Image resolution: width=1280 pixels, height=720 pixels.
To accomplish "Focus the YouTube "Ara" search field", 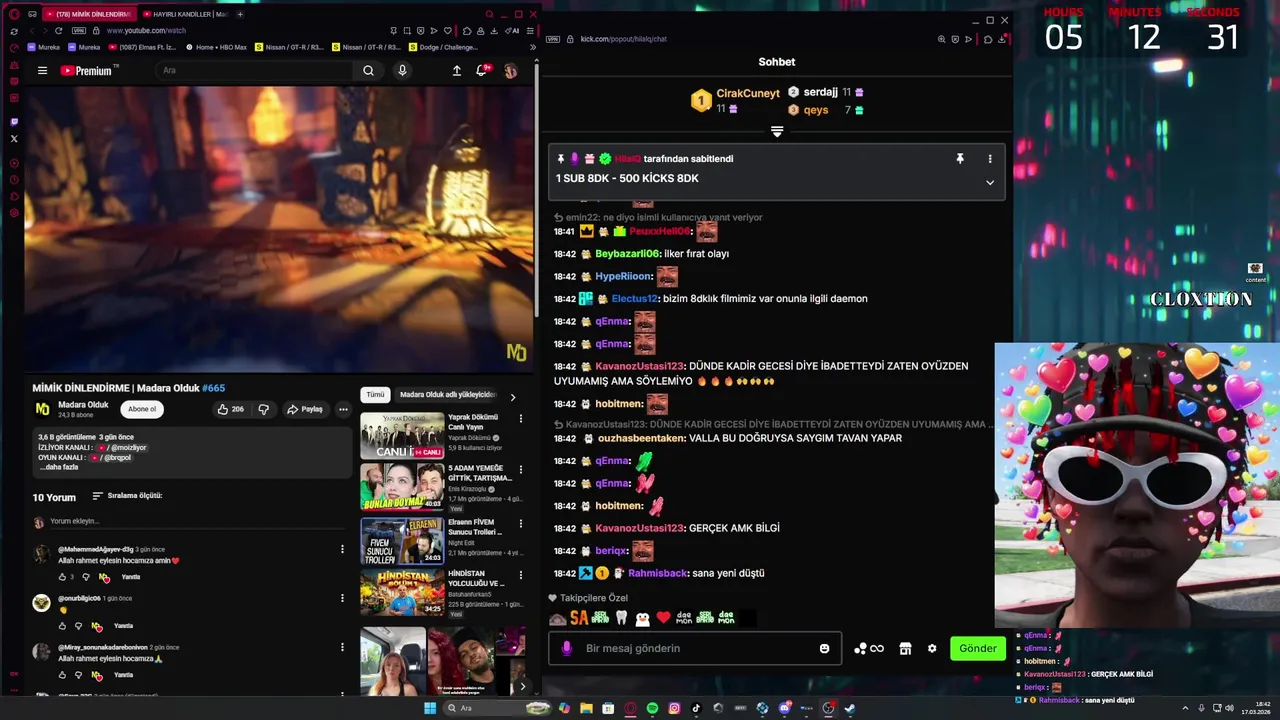I will (x=255, y=71).
